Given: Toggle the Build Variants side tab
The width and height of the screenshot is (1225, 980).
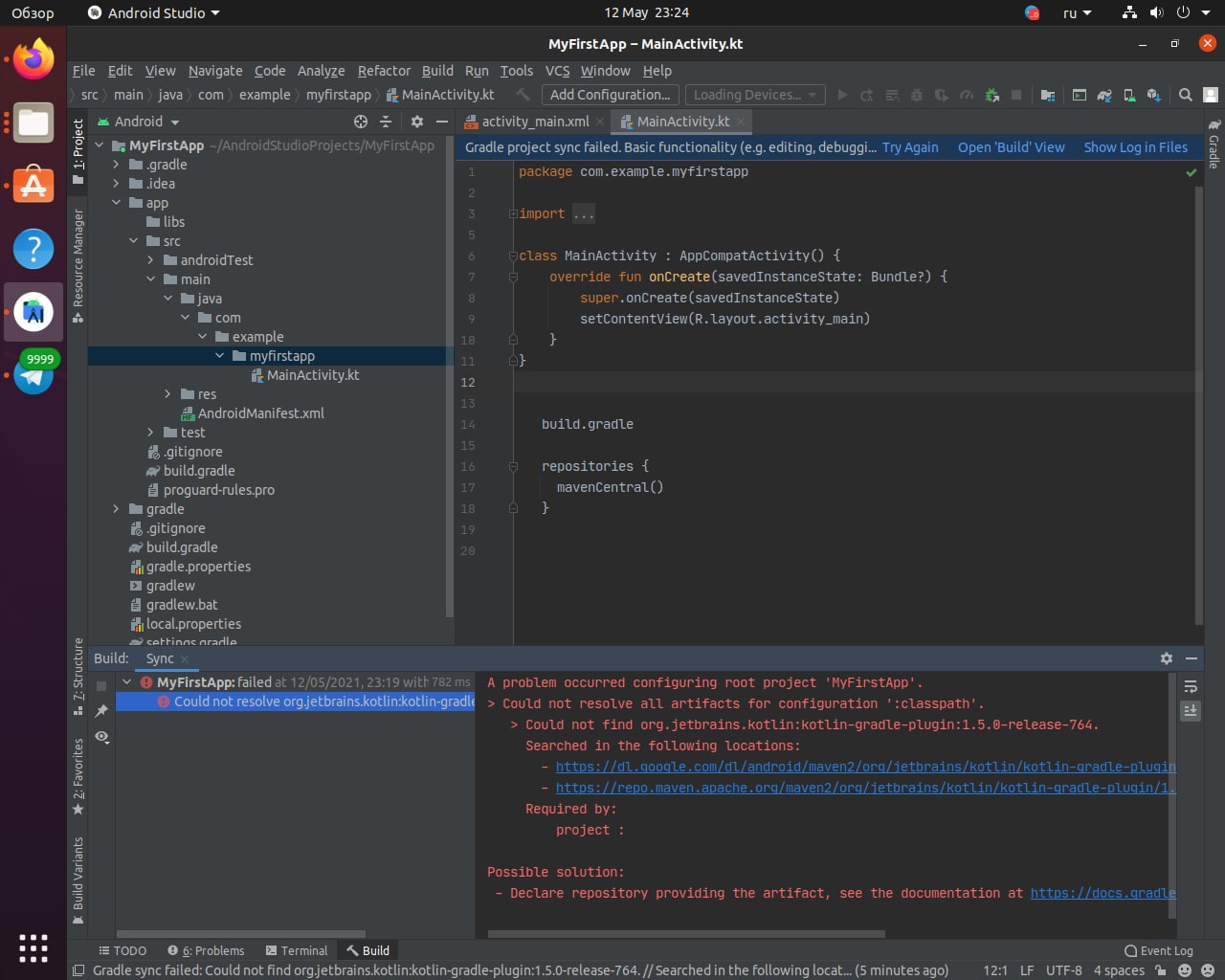Looking at the screenshot, I should 78,880.
